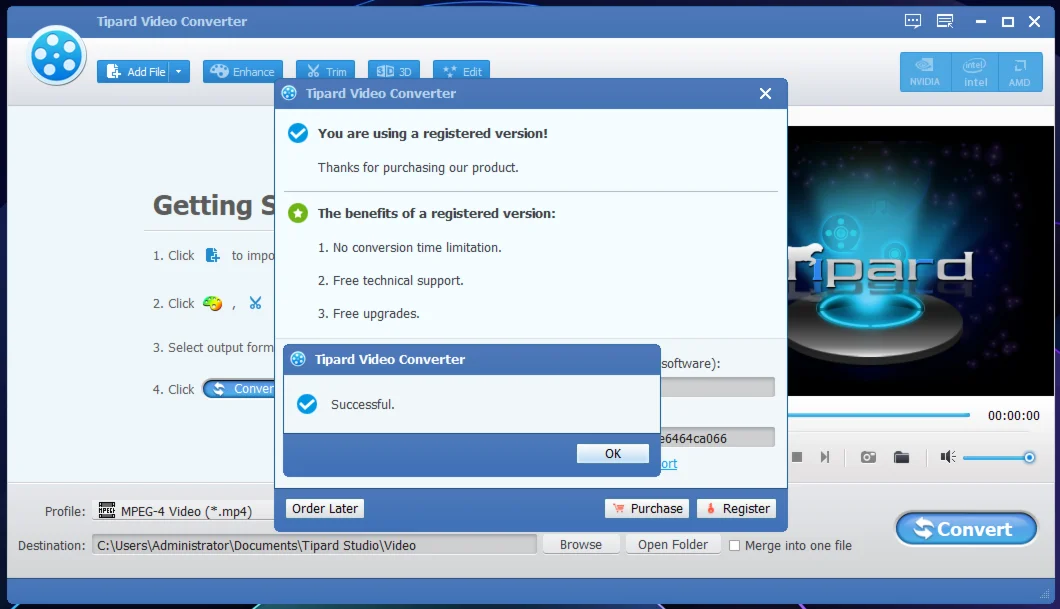Toggle AMD acceleration
This screenshot has height=609, width=1060.
[x=1019, y=72]
